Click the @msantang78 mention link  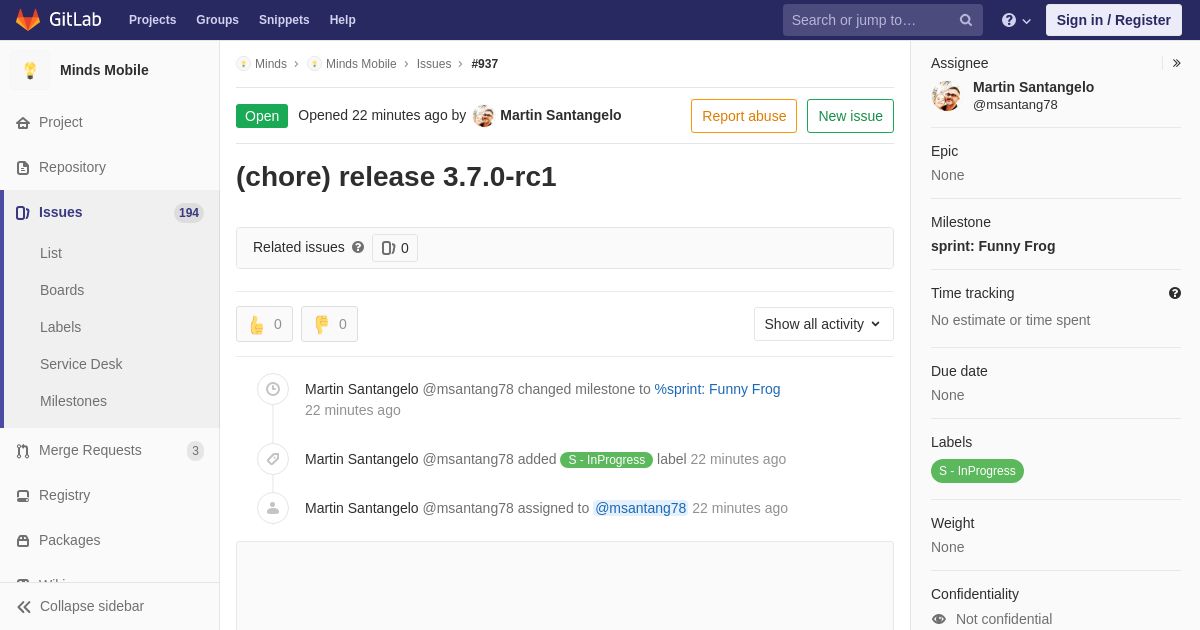(641, 508)
